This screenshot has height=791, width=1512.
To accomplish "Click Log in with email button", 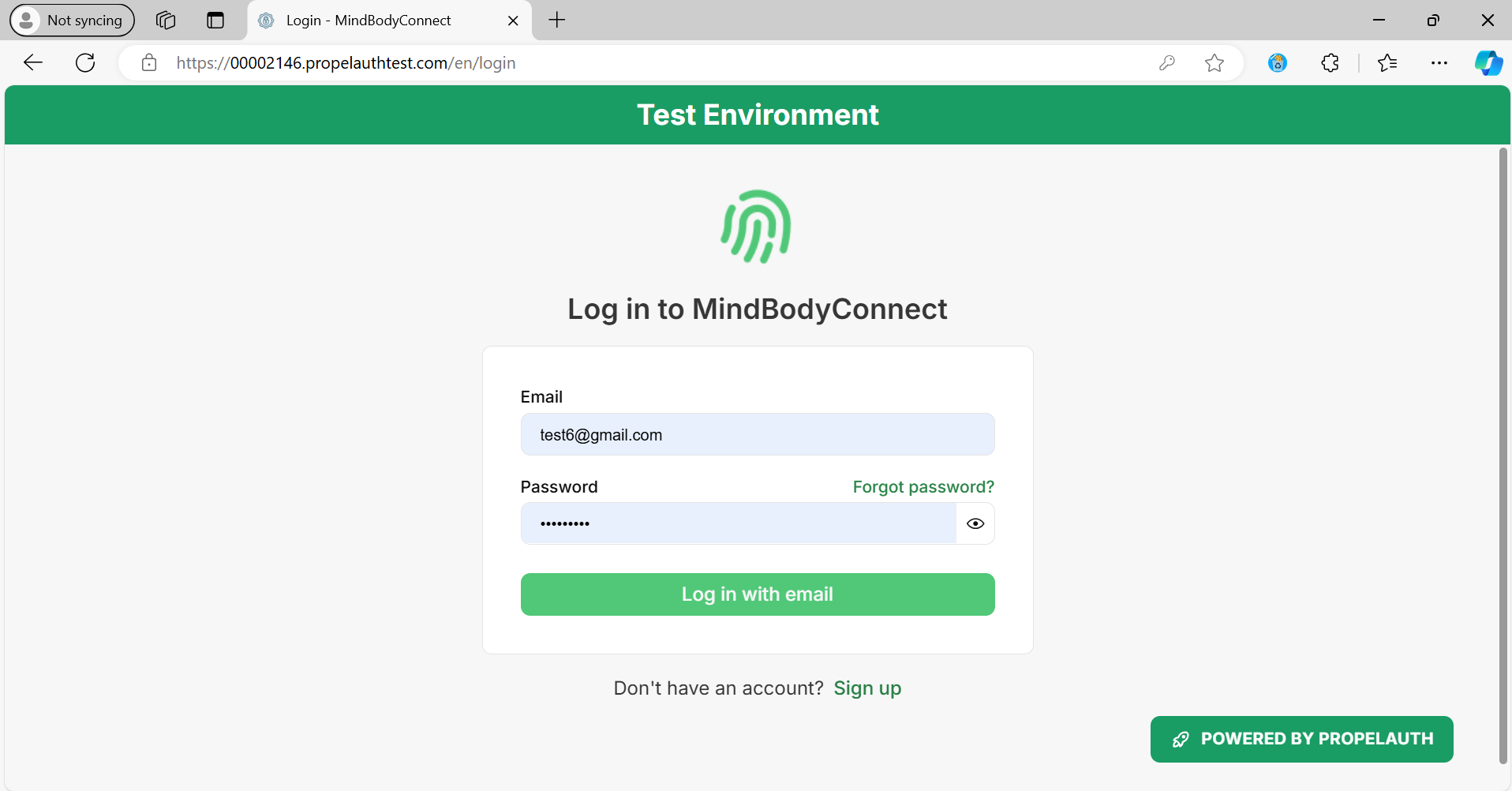I will 758,594.
